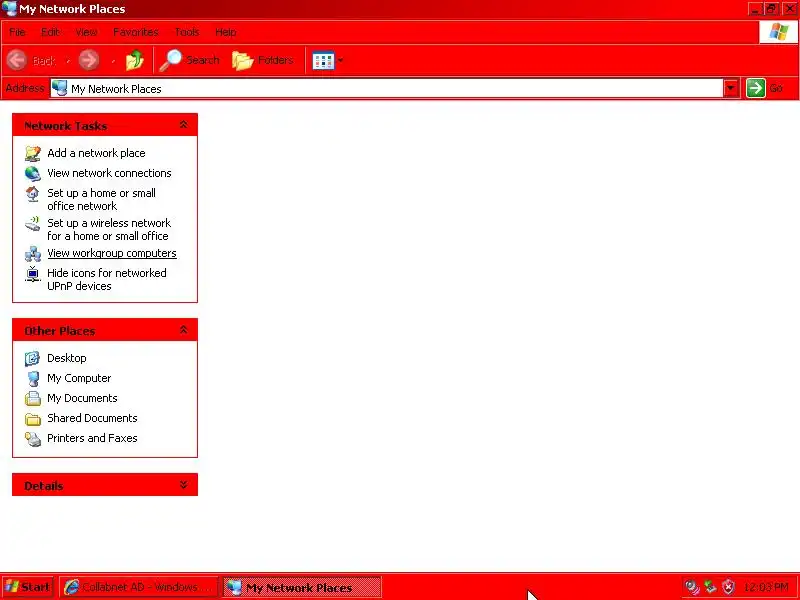
Task: Click the security shield tray icon
Action: [x=729, y=587]
